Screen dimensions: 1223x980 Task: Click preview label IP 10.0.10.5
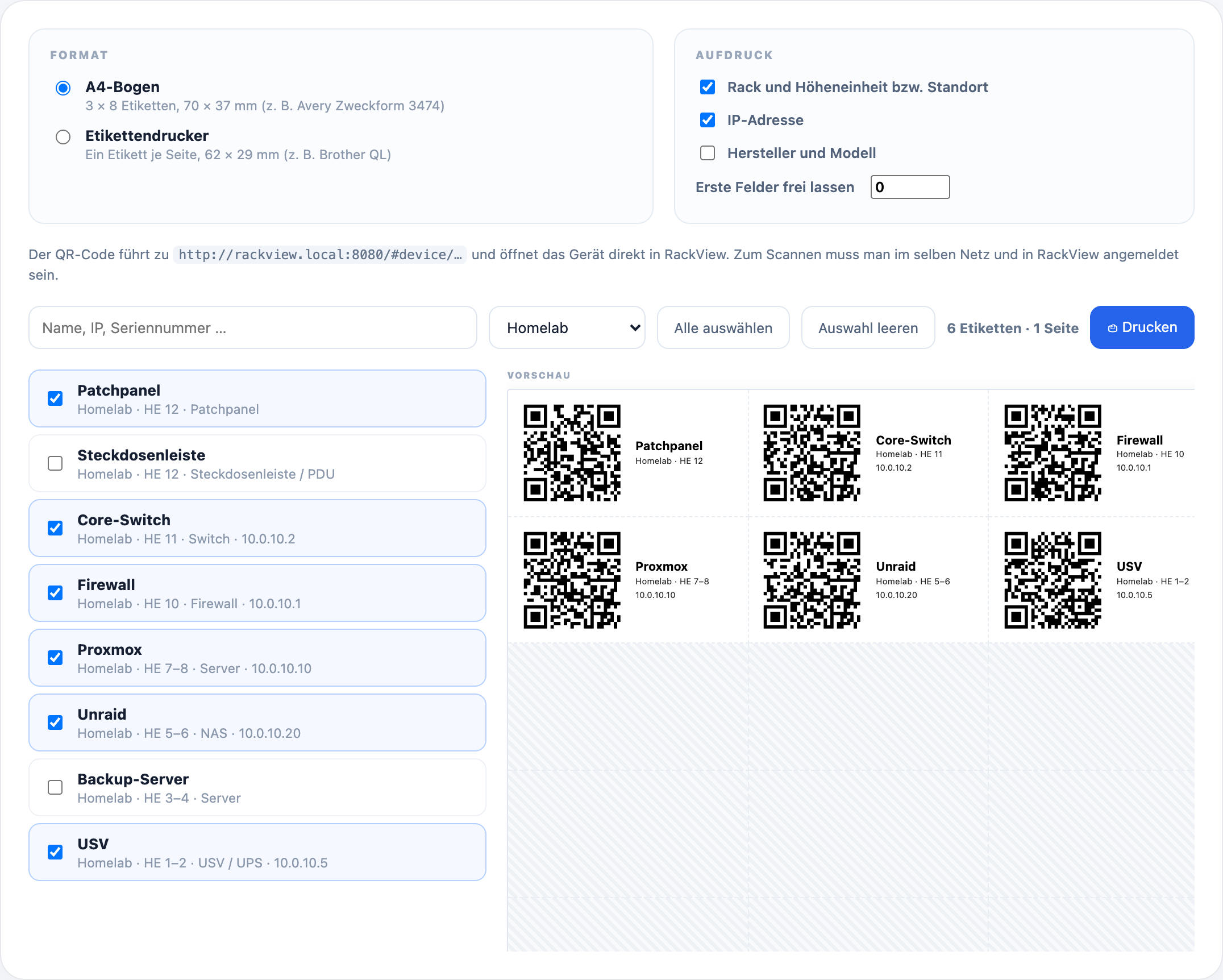[1134, 595]
